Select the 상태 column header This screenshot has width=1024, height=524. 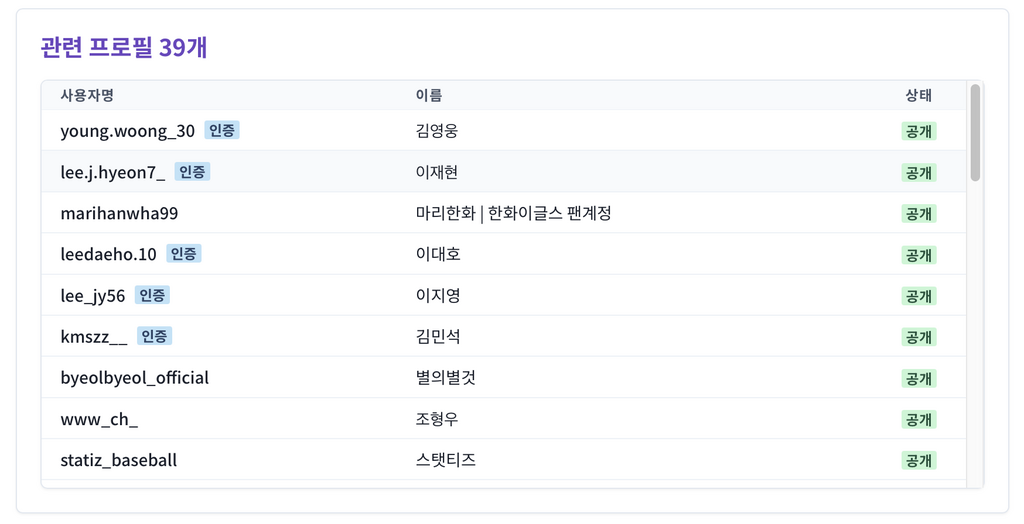pyautogui.click(x=918, y=95)
